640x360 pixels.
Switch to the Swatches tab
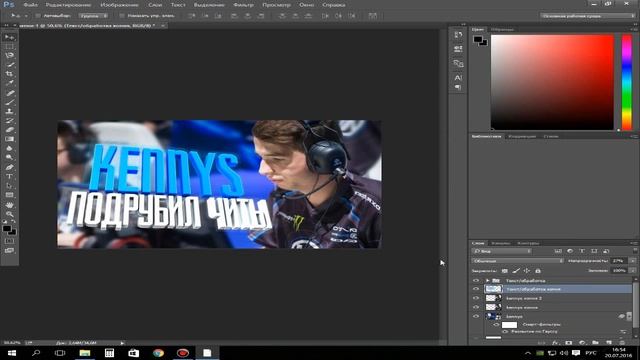coord(502,29)
